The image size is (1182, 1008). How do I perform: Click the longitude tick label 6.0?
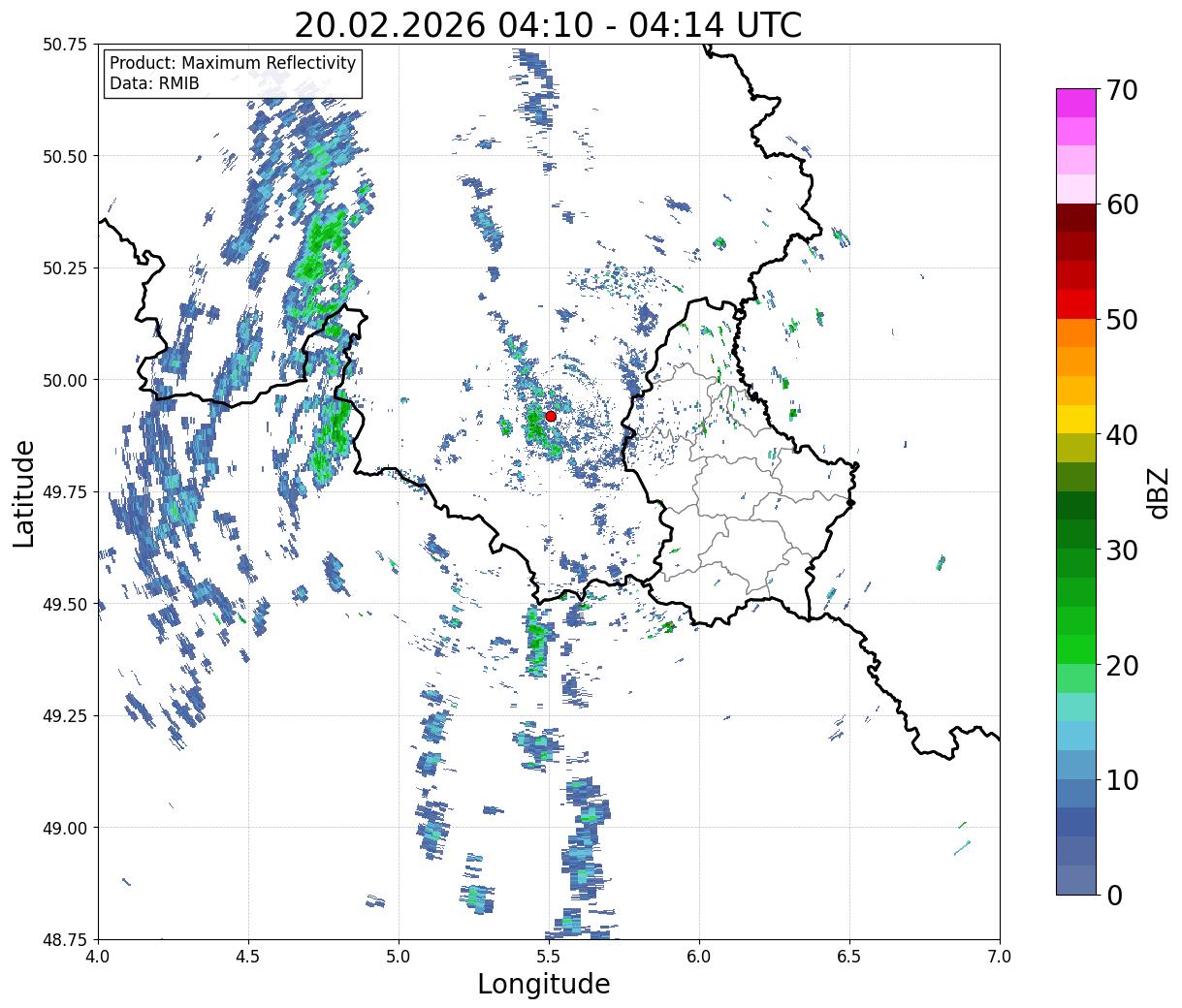pos(699,957)
